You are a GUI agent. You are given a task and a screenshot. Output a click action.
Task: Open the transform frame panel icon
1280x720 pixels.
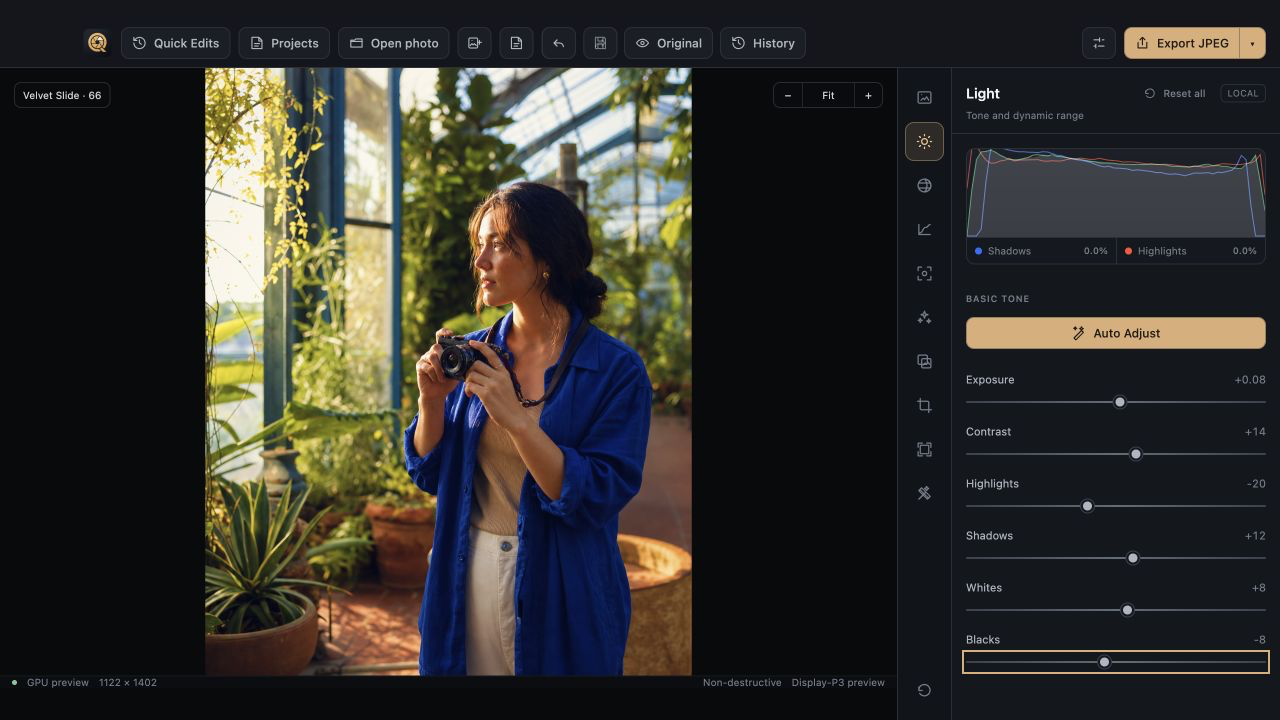924,449
